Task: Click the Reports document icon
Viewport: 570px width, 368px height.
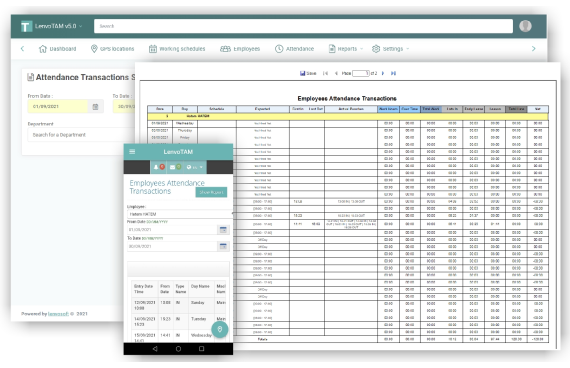Action: 332,49
